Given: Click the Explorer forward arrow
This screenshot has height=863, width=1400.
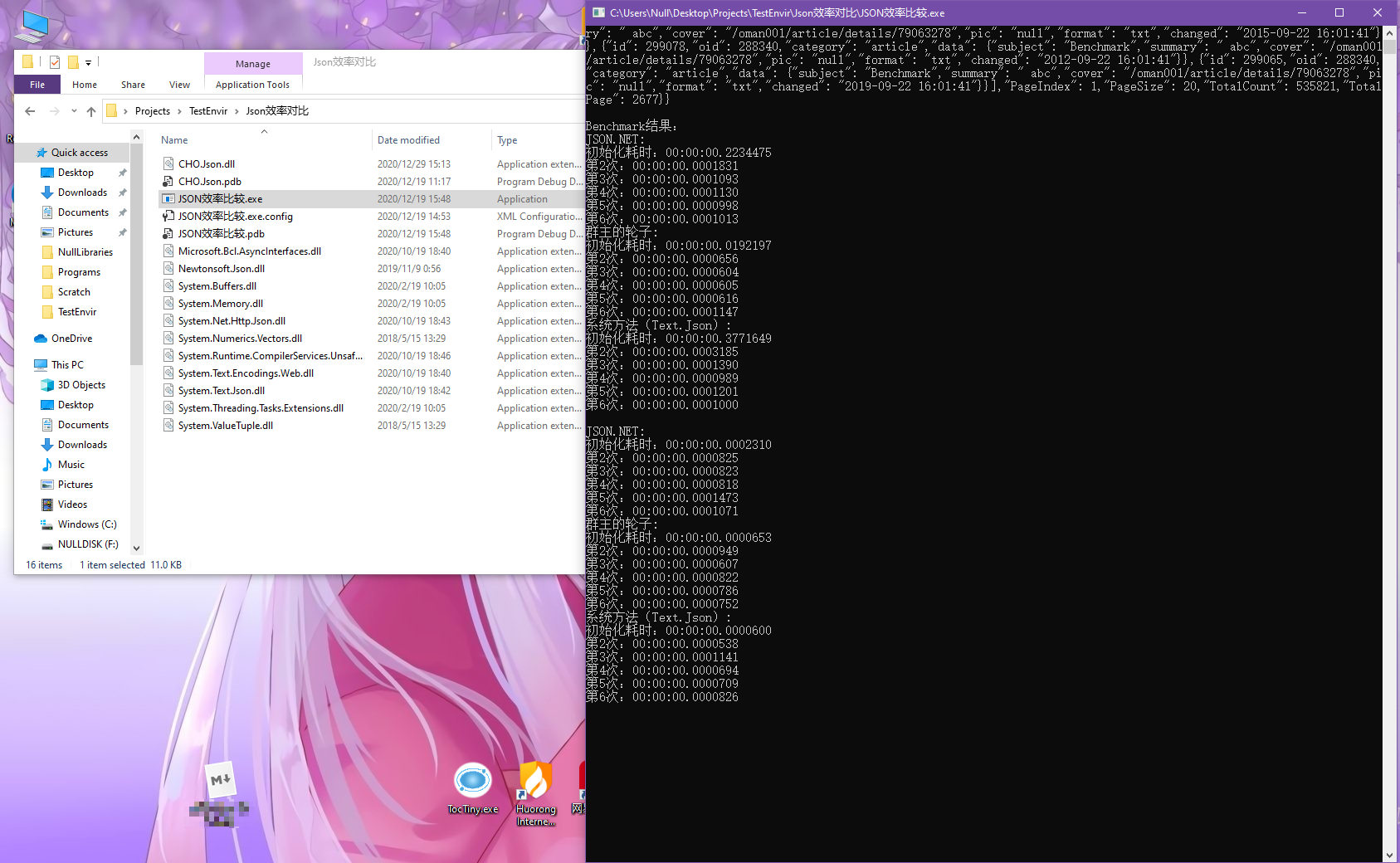Looking at the screenshot, I should click(54, 111).
